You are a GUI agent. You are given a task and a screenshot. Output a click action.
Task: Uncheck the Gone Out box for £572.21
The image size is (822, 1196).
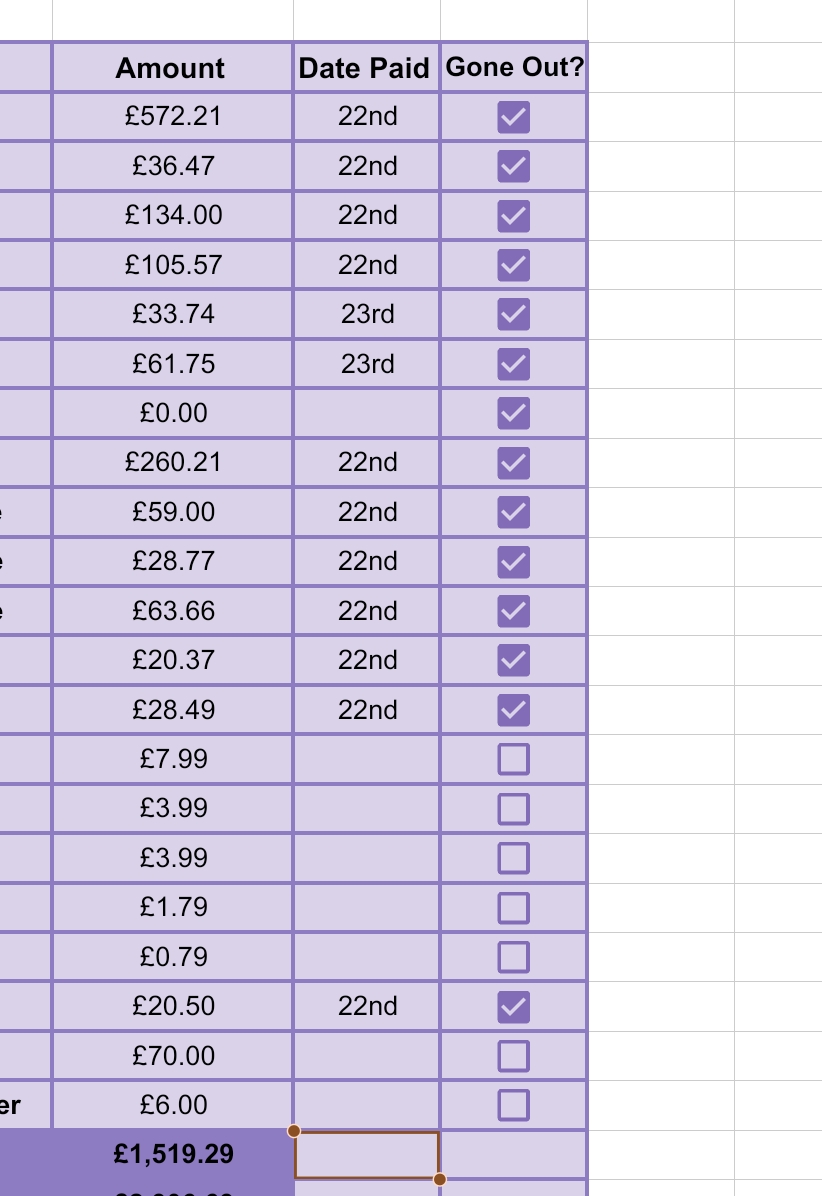(513, 117)
